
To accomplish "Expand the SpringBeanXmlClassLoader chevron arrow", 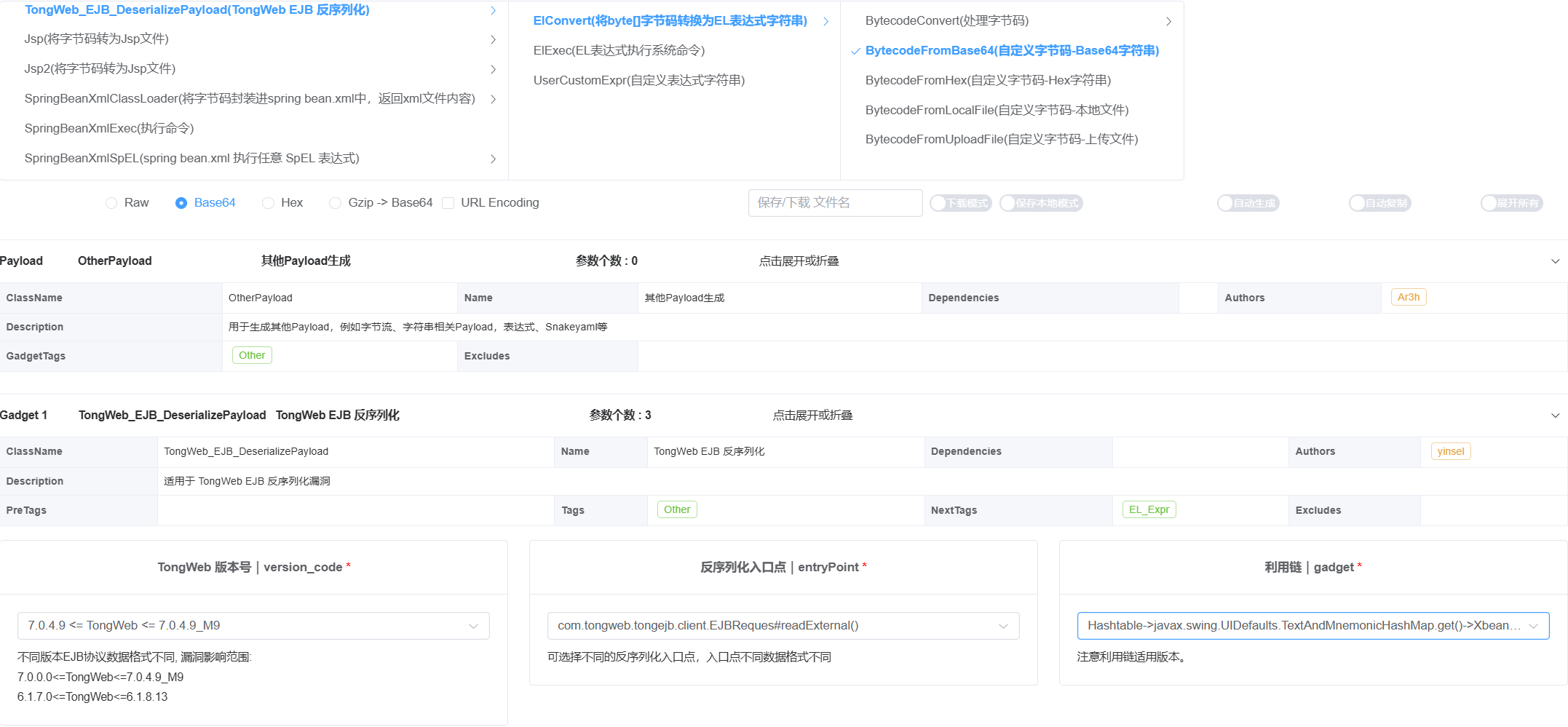I will tap(493, 99).
